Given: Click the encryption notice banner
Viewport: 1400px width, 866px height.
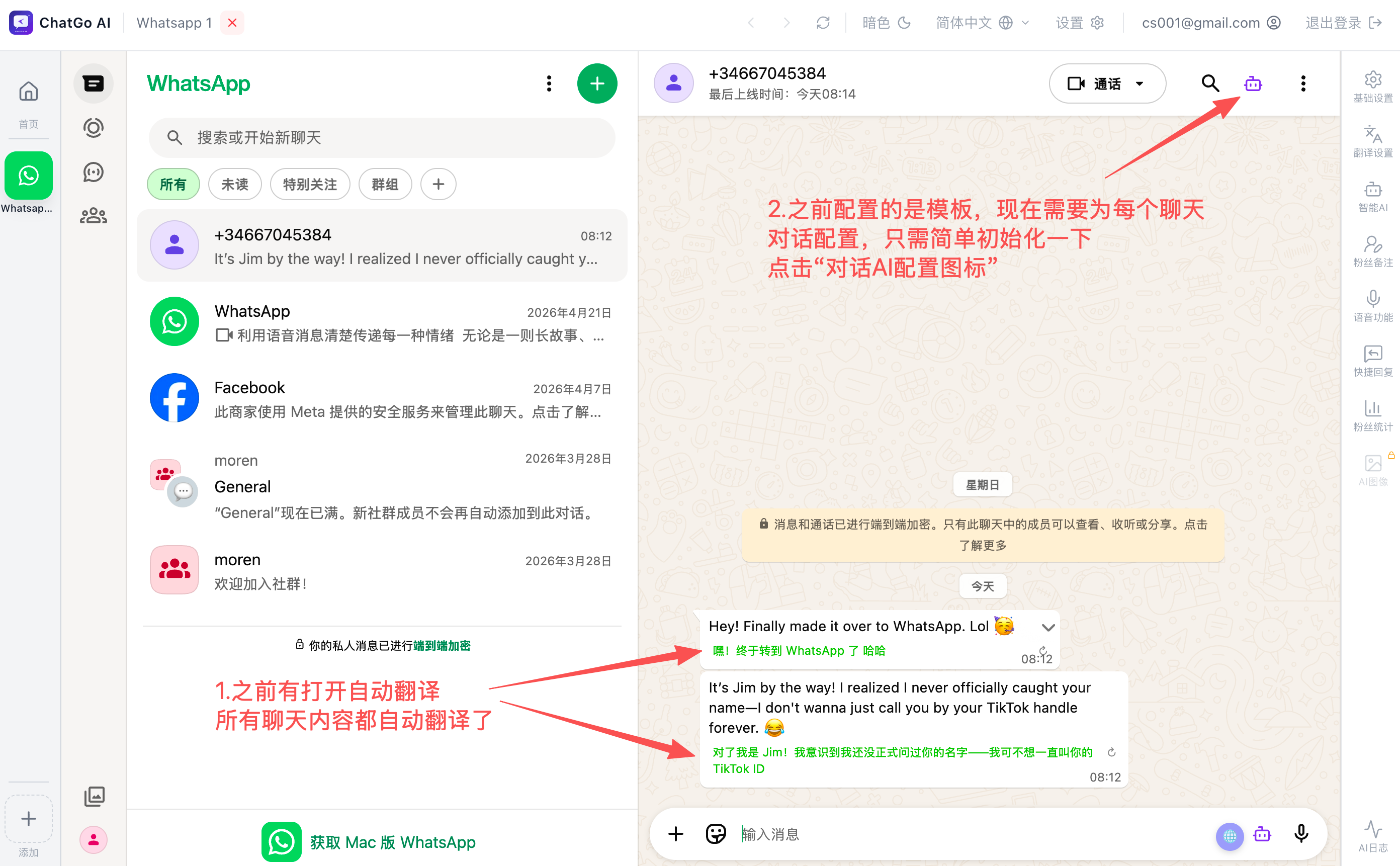Looking at the screenshot, I should 983,535.
